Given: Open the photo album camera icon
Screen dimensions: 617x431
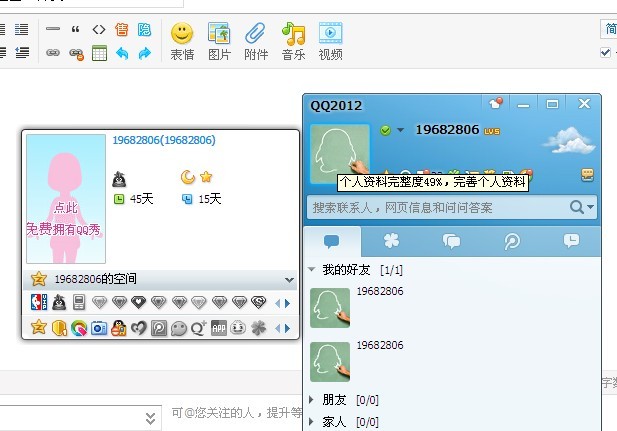Looking at the screenshot, I should pyautogui.click(x=99, y=328).
